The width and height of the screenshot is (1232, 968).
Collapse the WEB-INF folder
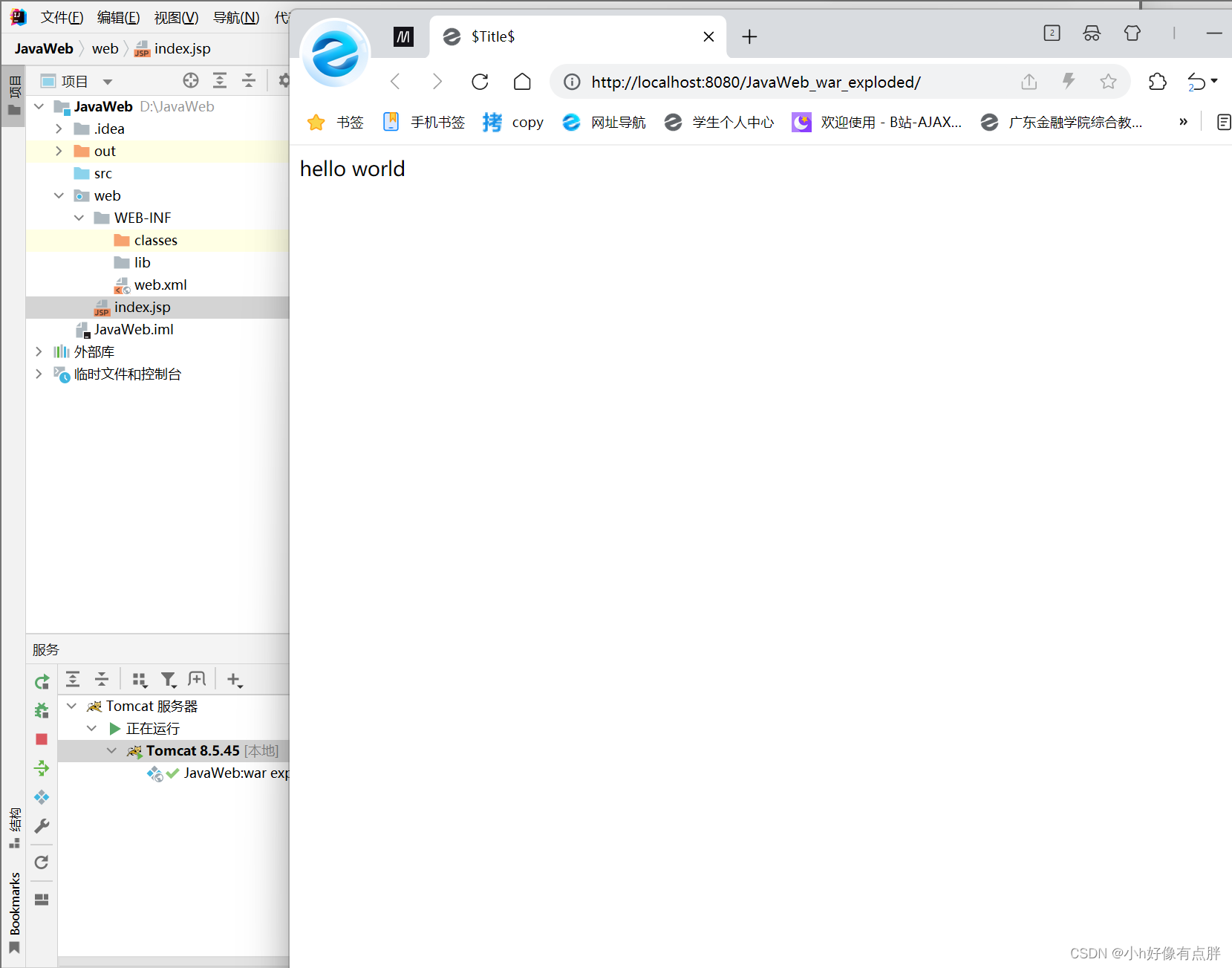(x=79, y=218)
